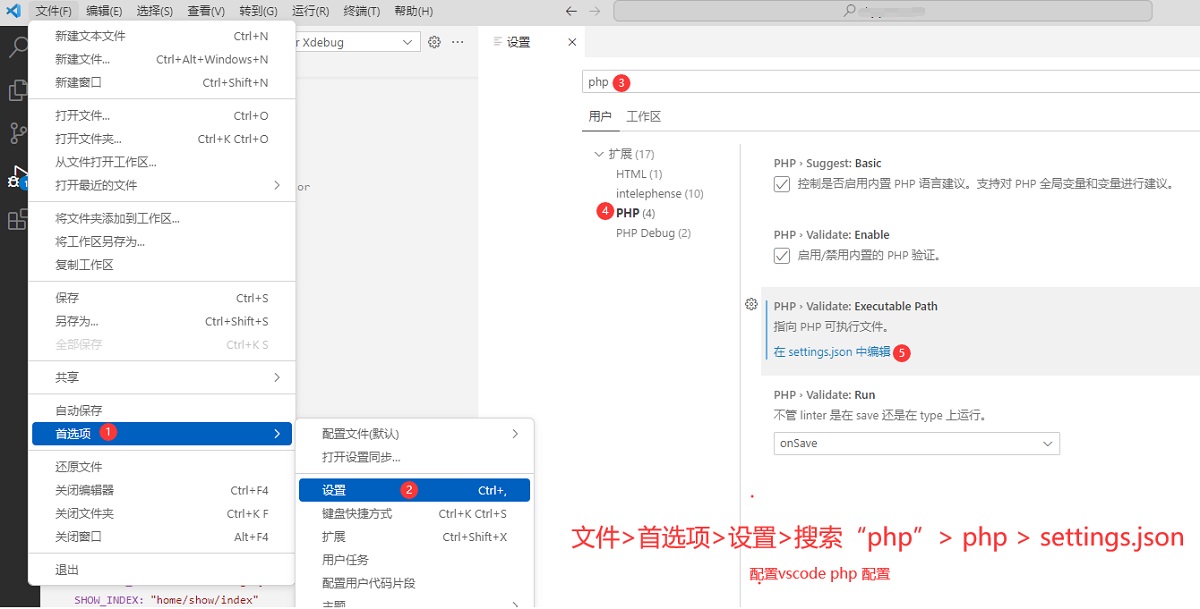Viewport: 1200px width, 609px height.
Task: Open the 终端(T) menu
Action: click(x=361, y=11)
